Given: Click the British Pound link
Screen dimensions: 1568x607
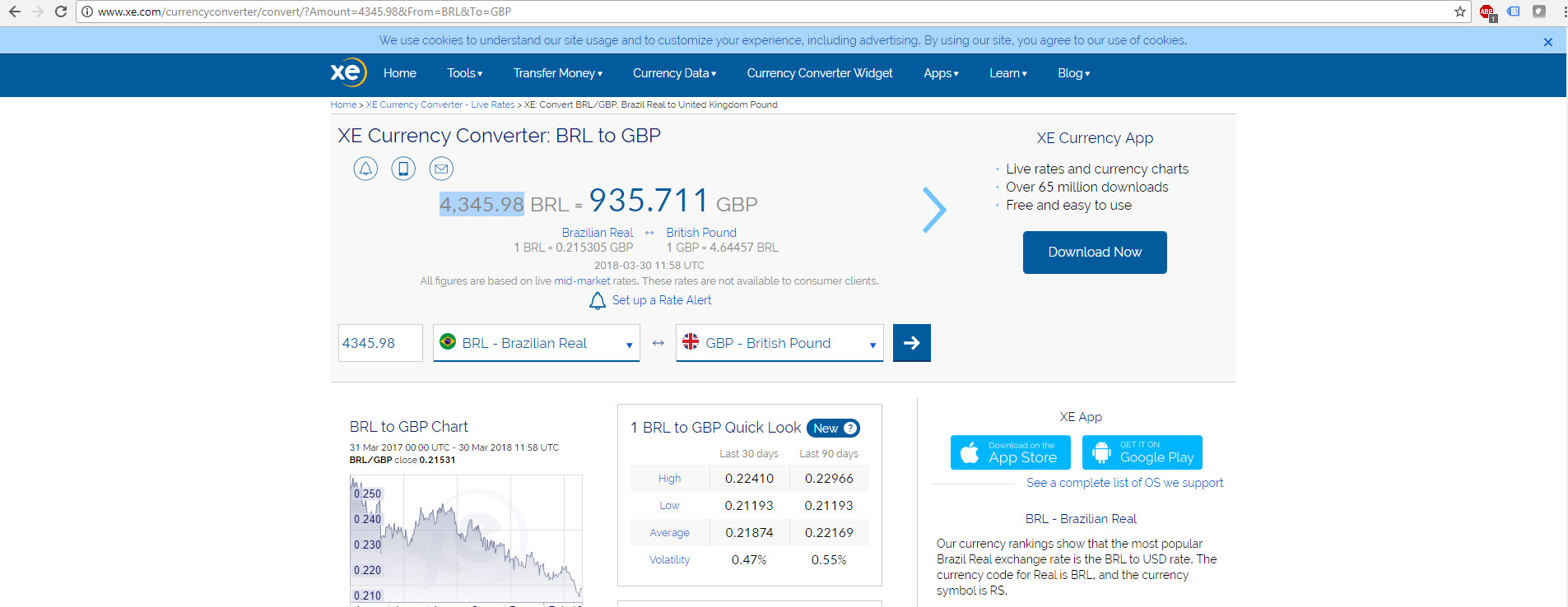Looking at the screenshot, I should 701,233.
